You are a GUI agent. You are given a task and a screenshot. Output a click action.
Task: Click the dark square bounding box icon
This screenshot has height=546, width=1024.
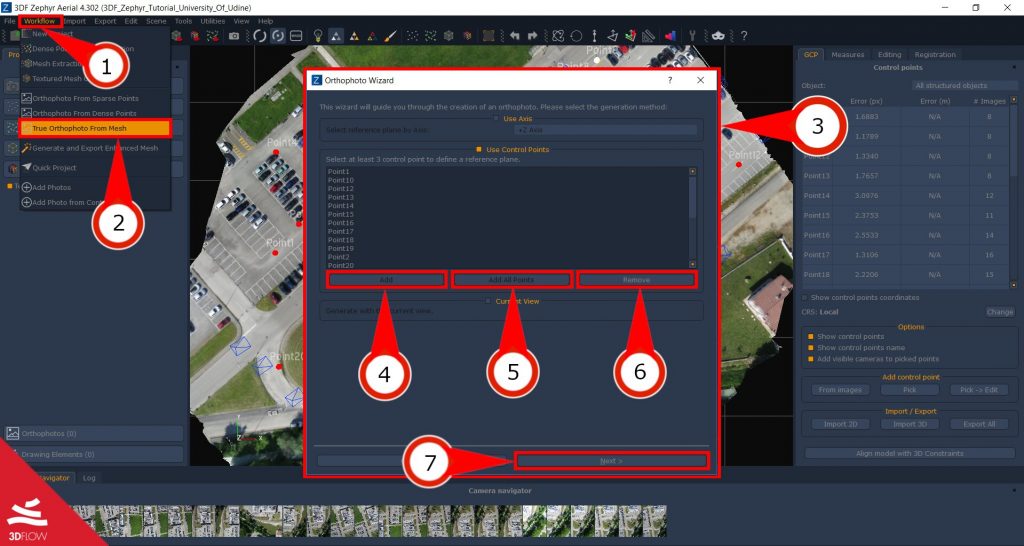coord(488,36)
